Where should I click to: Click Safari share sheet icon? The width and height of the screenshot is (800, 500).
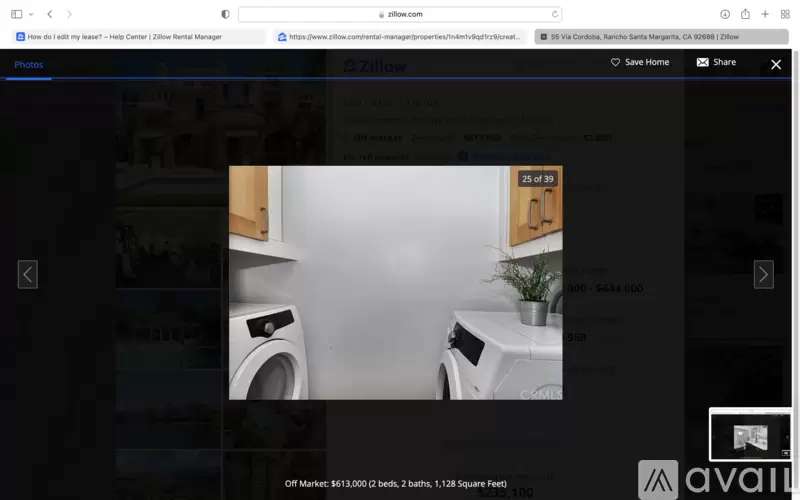[745, 14]
